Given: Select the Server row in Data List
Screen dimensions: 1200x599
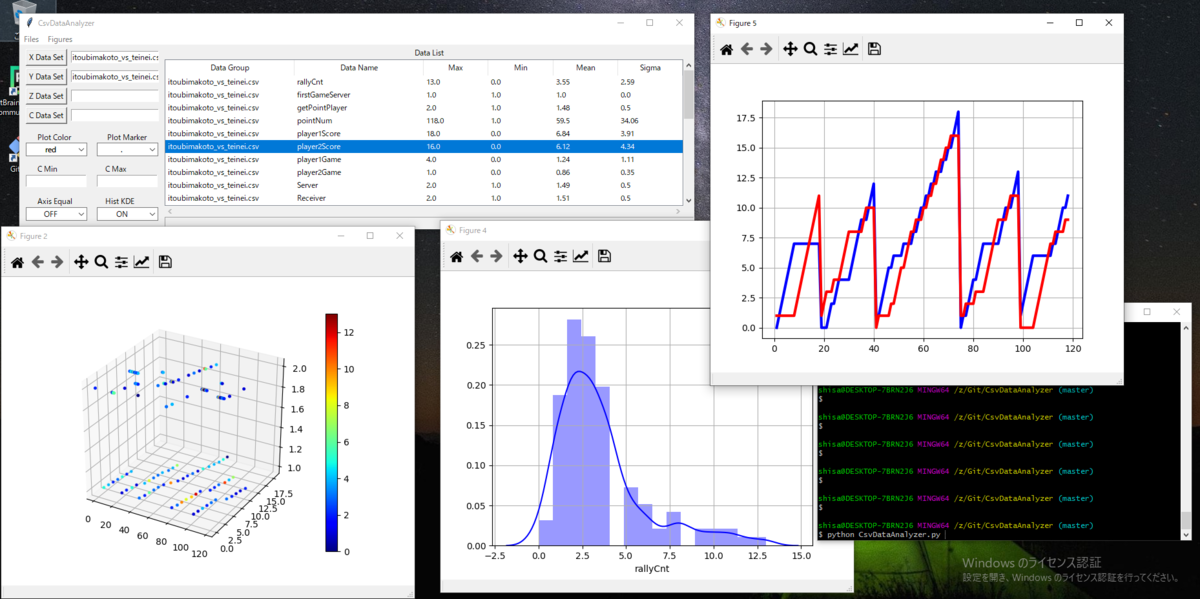Looking at the screenshot, I should (x=424, y=185).
